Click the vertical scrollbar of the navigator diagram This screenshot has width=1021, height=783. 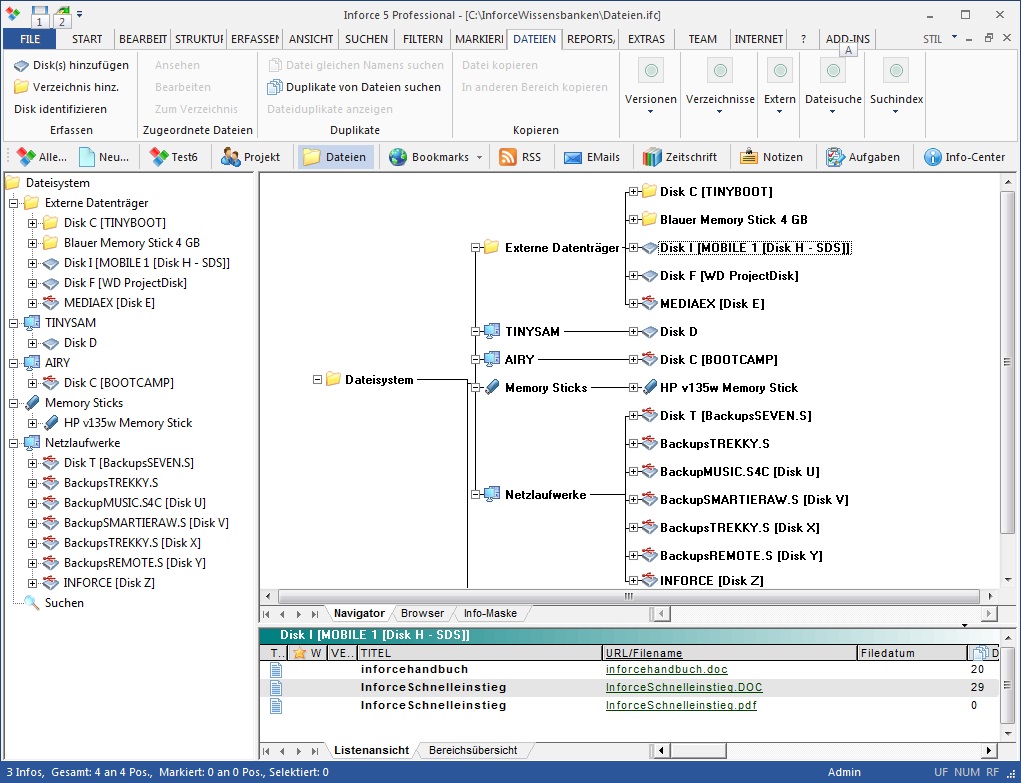pyautogui.click(x=1007, y=362)
